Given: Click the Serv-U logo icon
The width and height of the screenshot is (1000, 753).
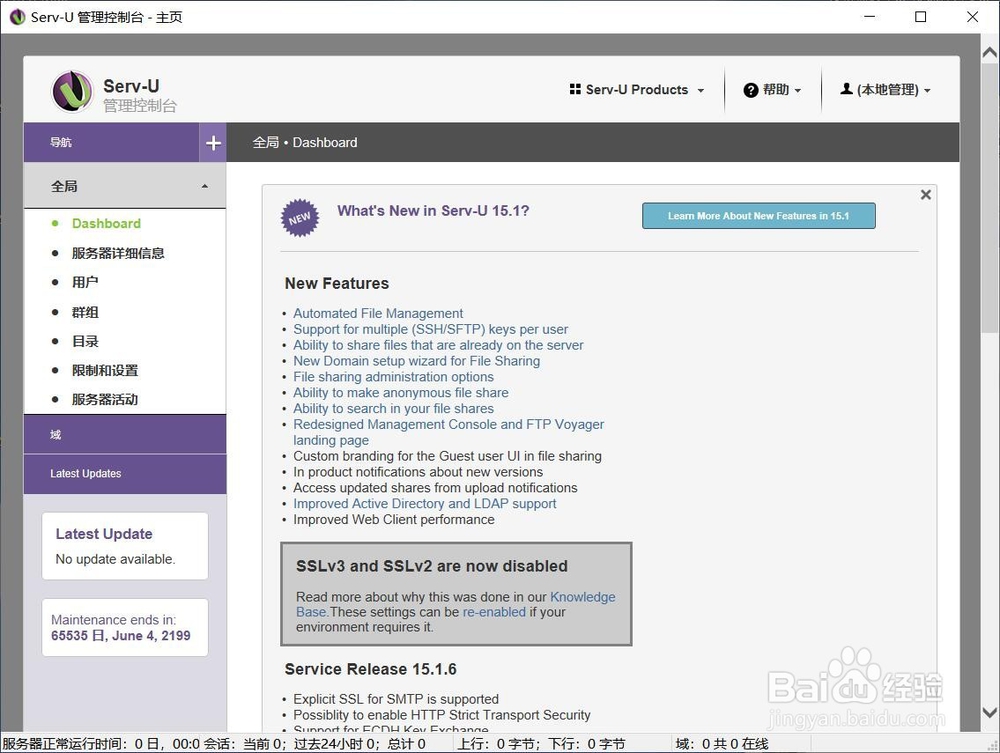Looking at the screenshot, I should tap(72, 91).
